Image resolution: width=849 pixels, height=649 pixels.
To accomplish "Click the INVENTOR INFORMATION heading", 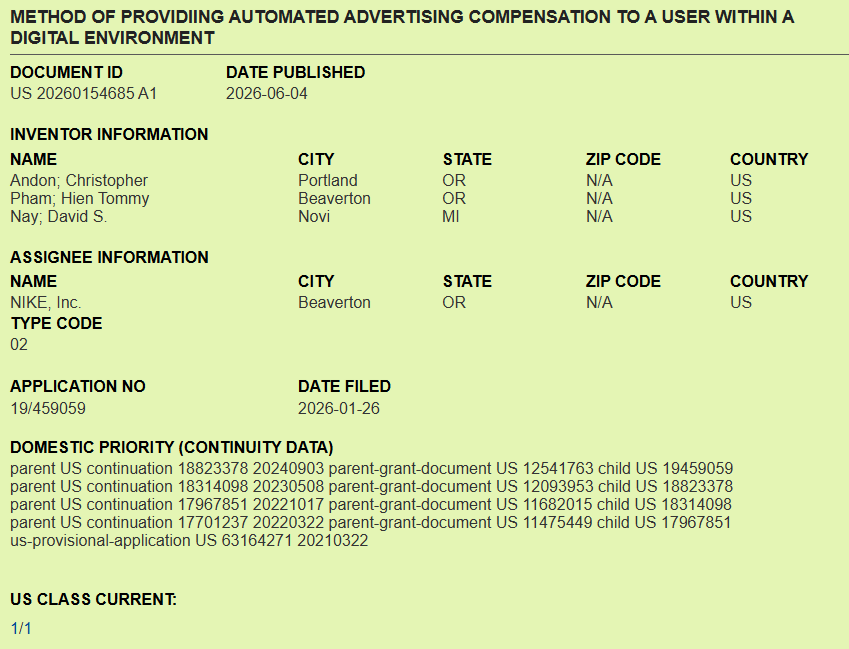I will [x=109, y=134].
